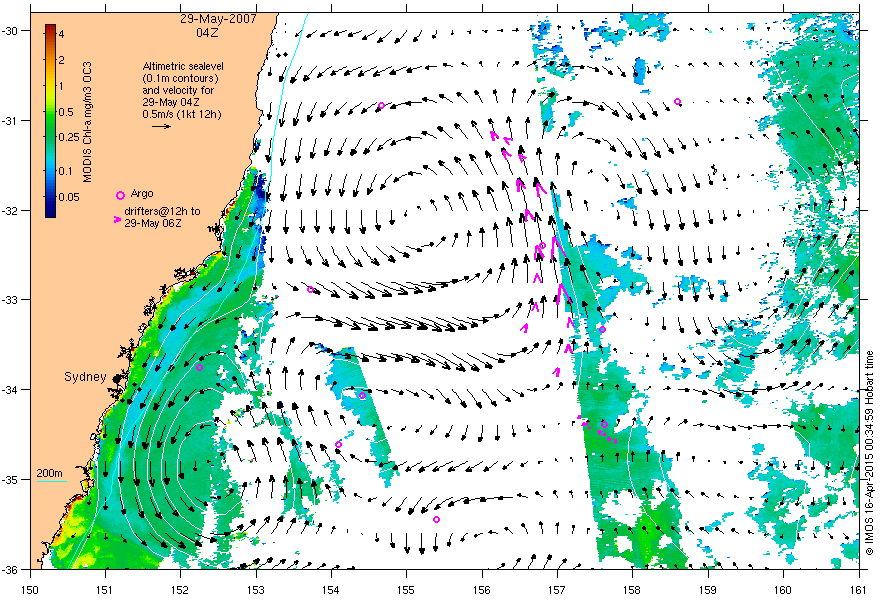Select Argo float marker near 155.4E 35.4S
This screenshot has width=880, height=600.
click(x=436, y=520)
